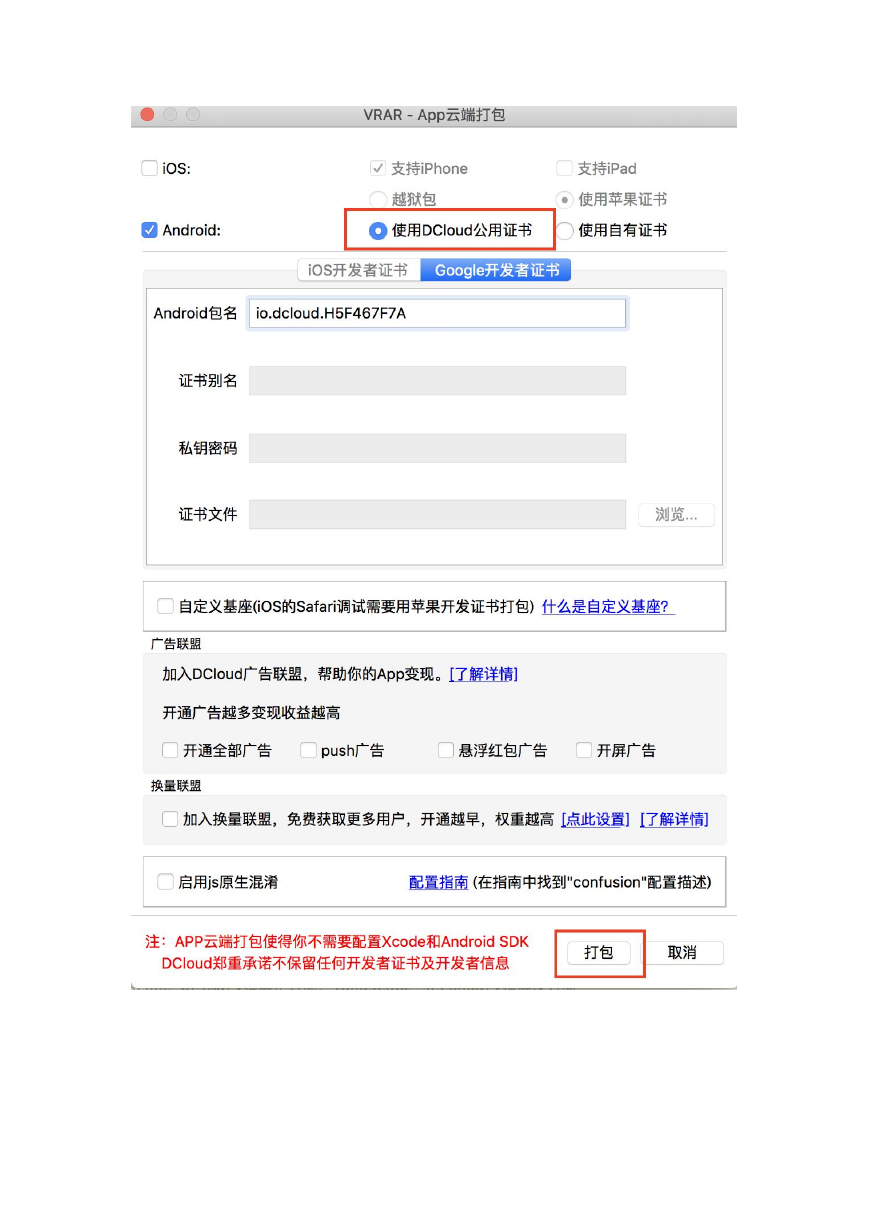
Task: Enable the 加入换量联盟 checkbox
Action: (170, 819)
